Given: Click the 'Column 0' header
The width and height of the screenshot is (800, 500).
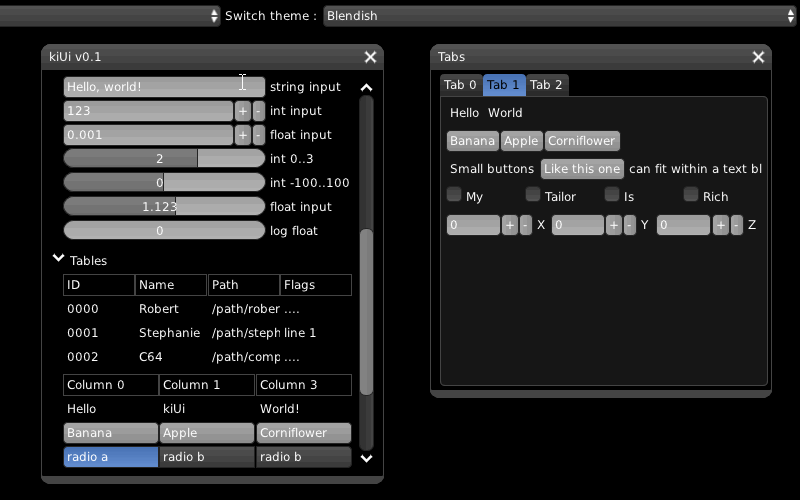Looking at the screenshot, I should click(x=111, y=385).
